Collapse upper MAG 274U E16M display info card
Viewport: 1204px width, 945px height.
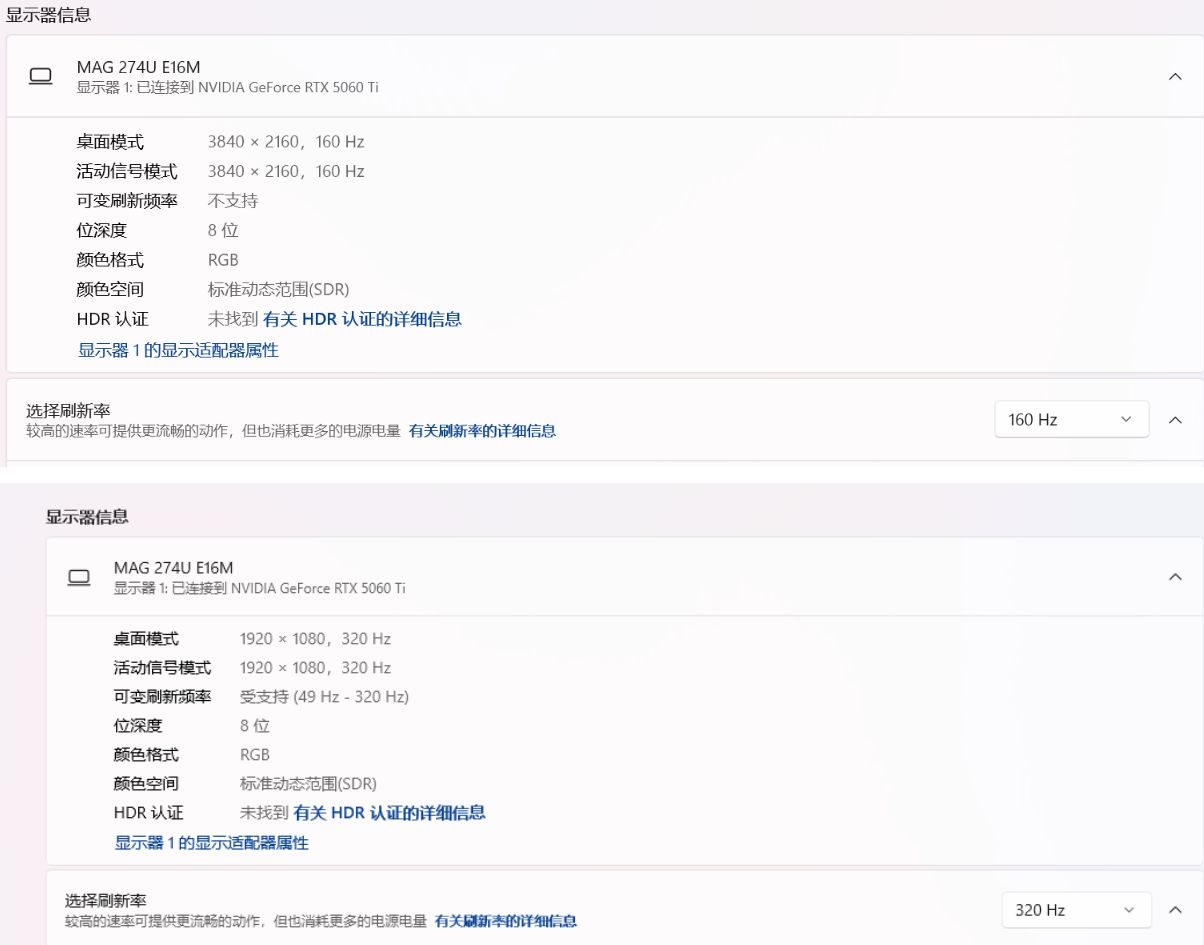1175,76
